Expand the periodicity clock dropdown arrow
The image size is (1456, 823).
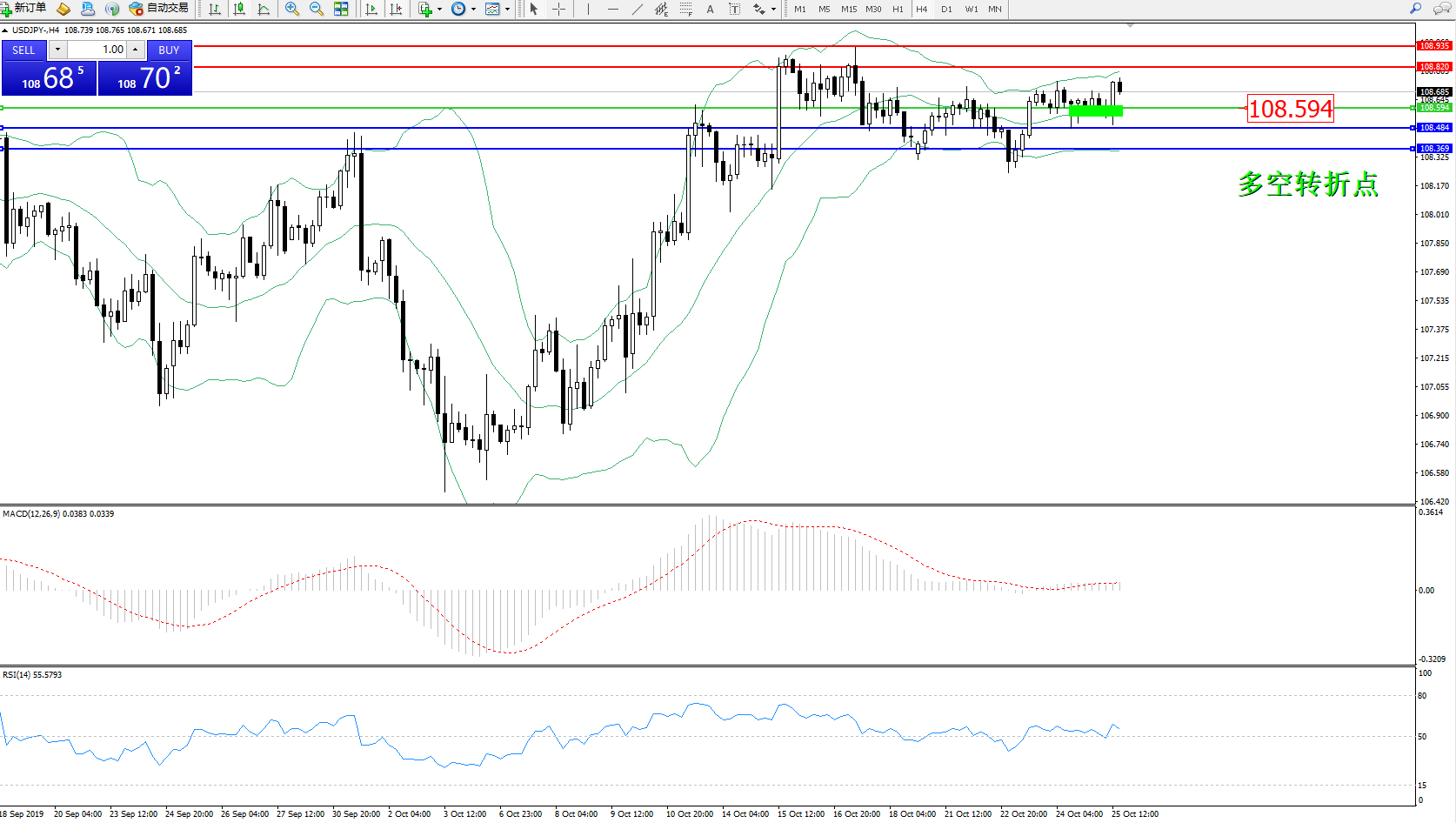click(473, 9)
